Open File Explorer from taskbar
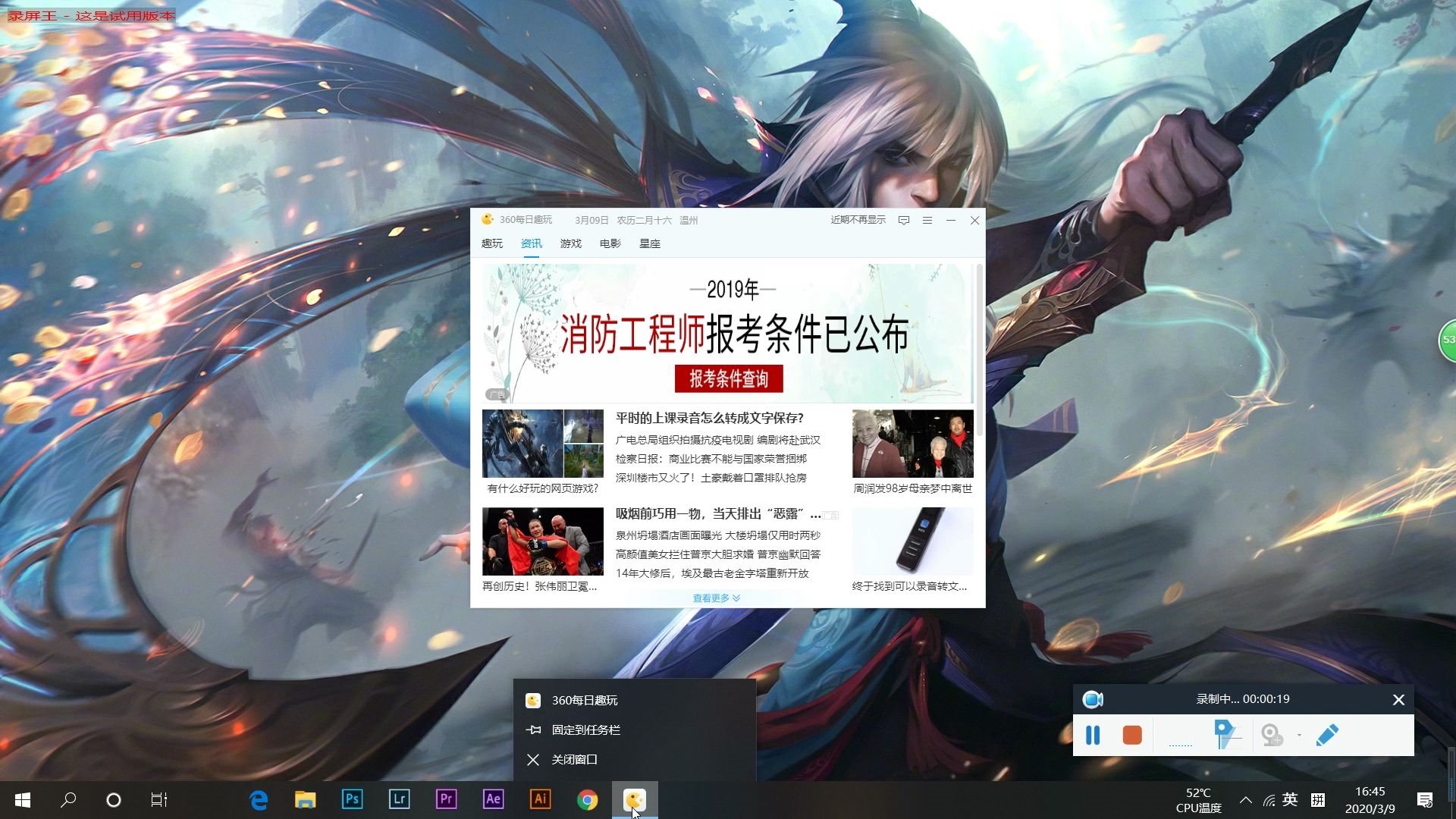 tap(305, 800)
